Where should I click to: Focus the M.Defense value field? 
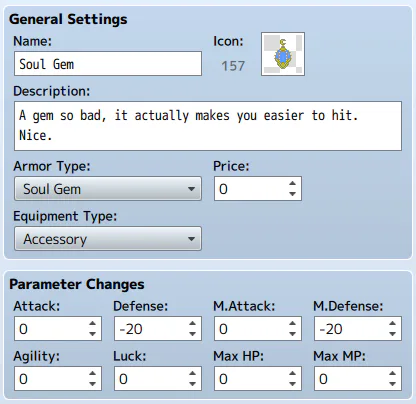pyautogui.click(x=358, y=329)
